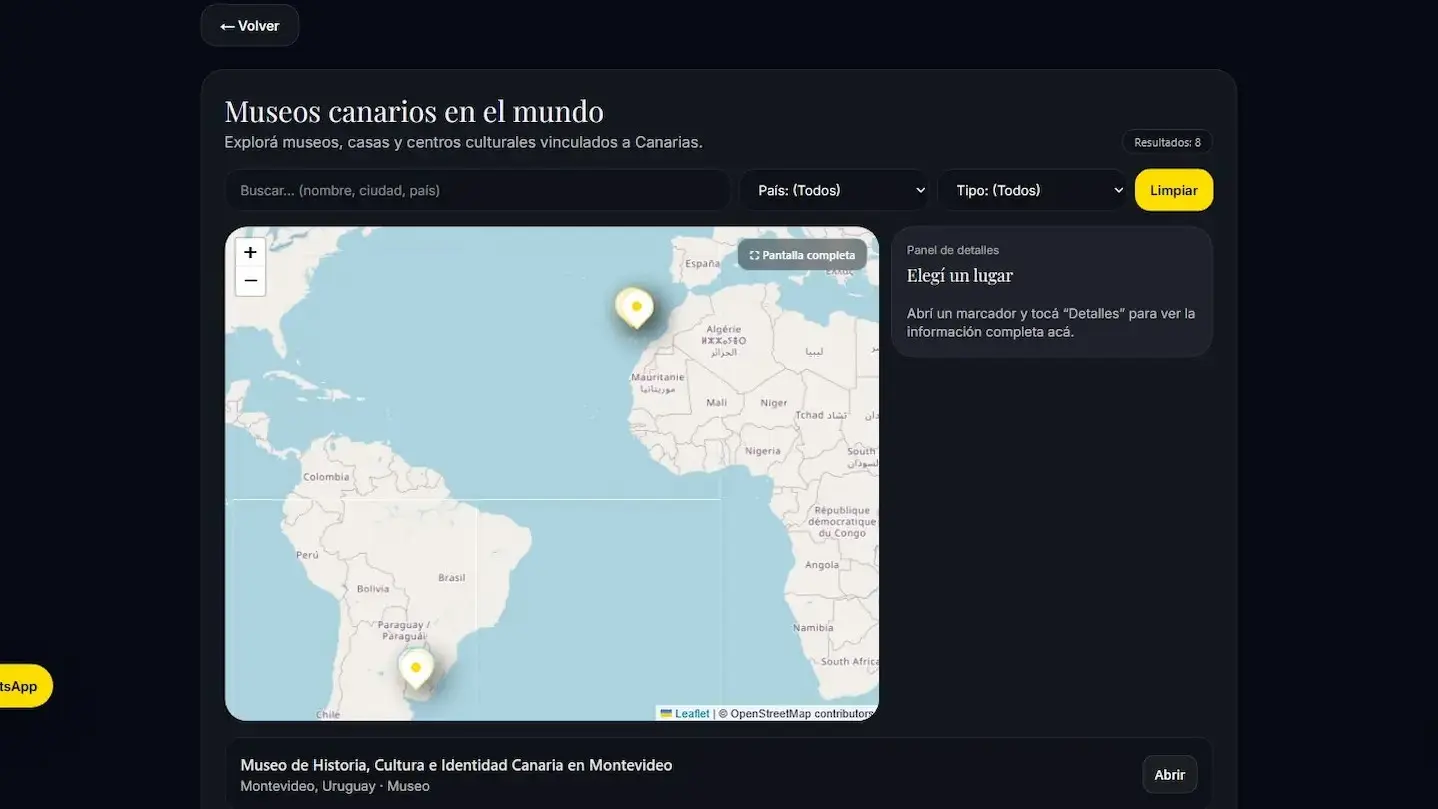Click the 'Resultados: 8' badge
Image resolution: width=1438 pixels, height=809 pixels.
(x=1167, y=143)
